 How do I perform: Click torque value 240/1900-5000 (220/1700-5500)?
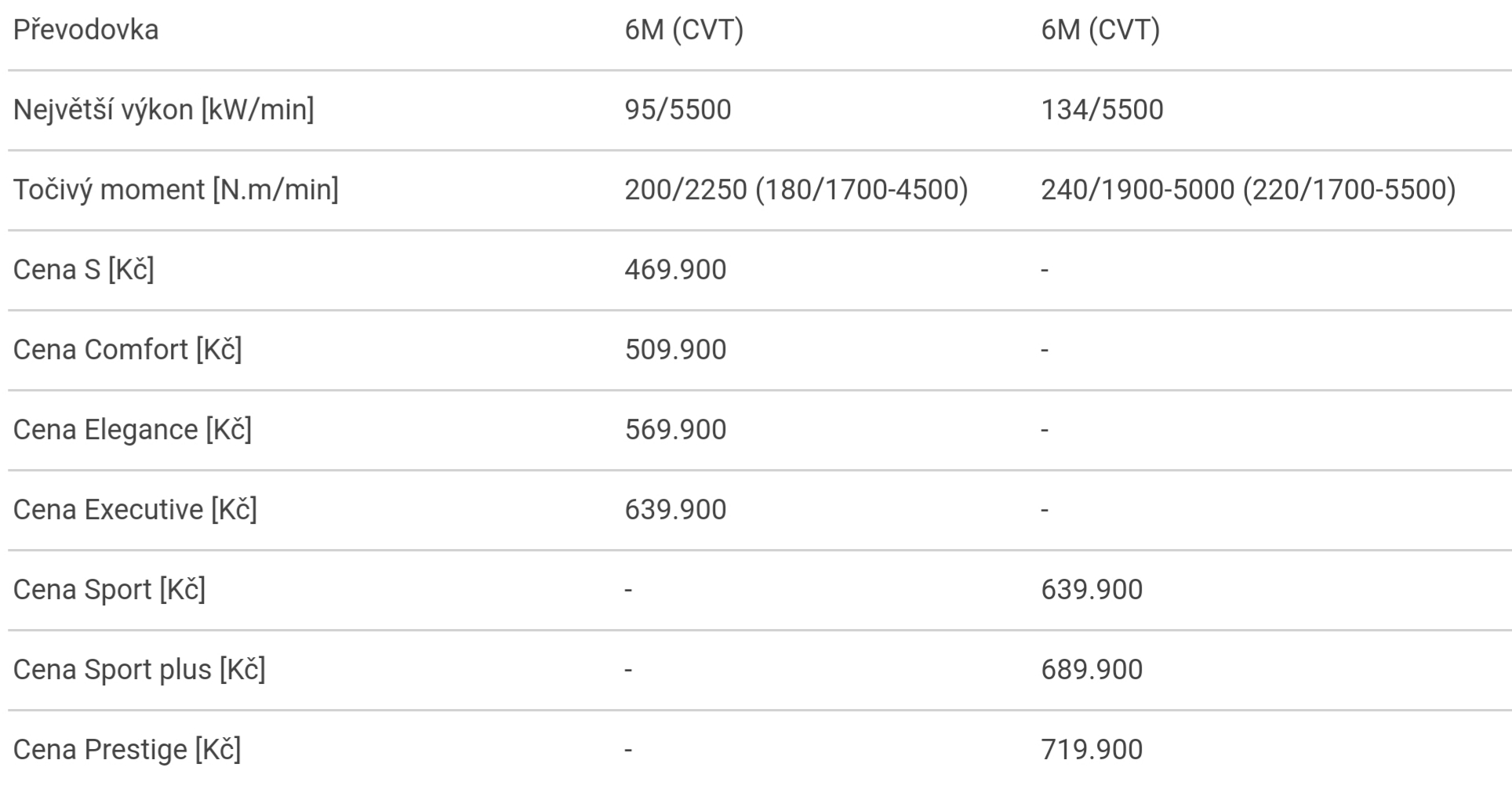[1248, 190]
